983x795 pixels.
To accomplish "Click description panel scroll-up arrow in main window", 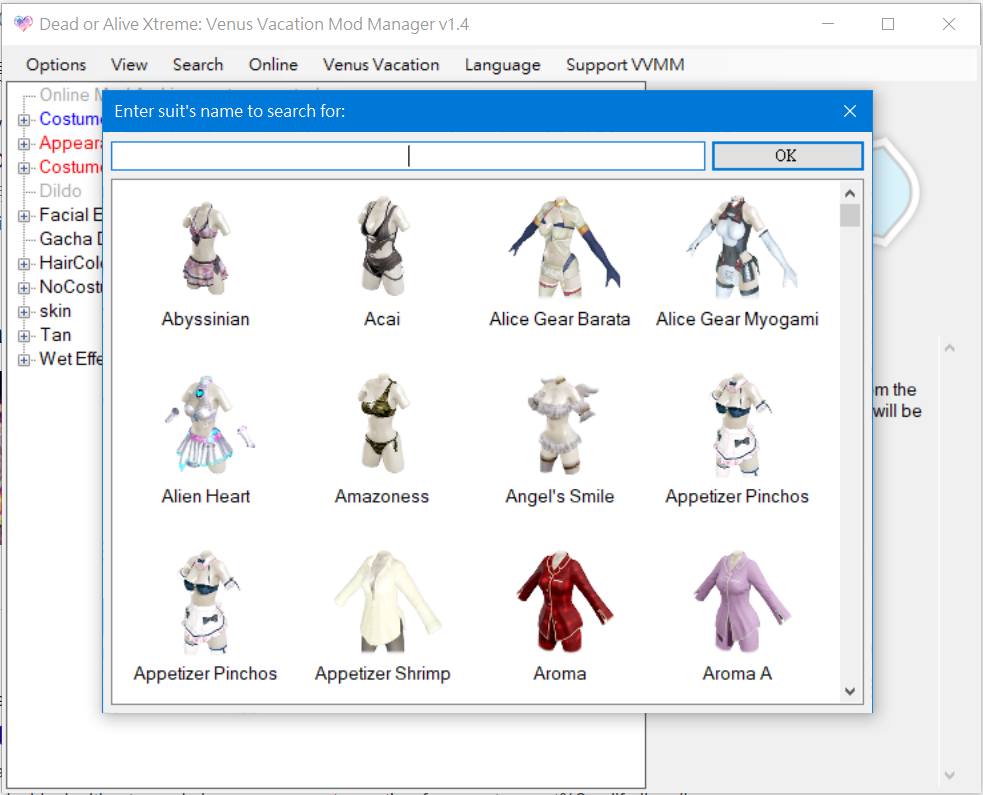I will [950, 348].
